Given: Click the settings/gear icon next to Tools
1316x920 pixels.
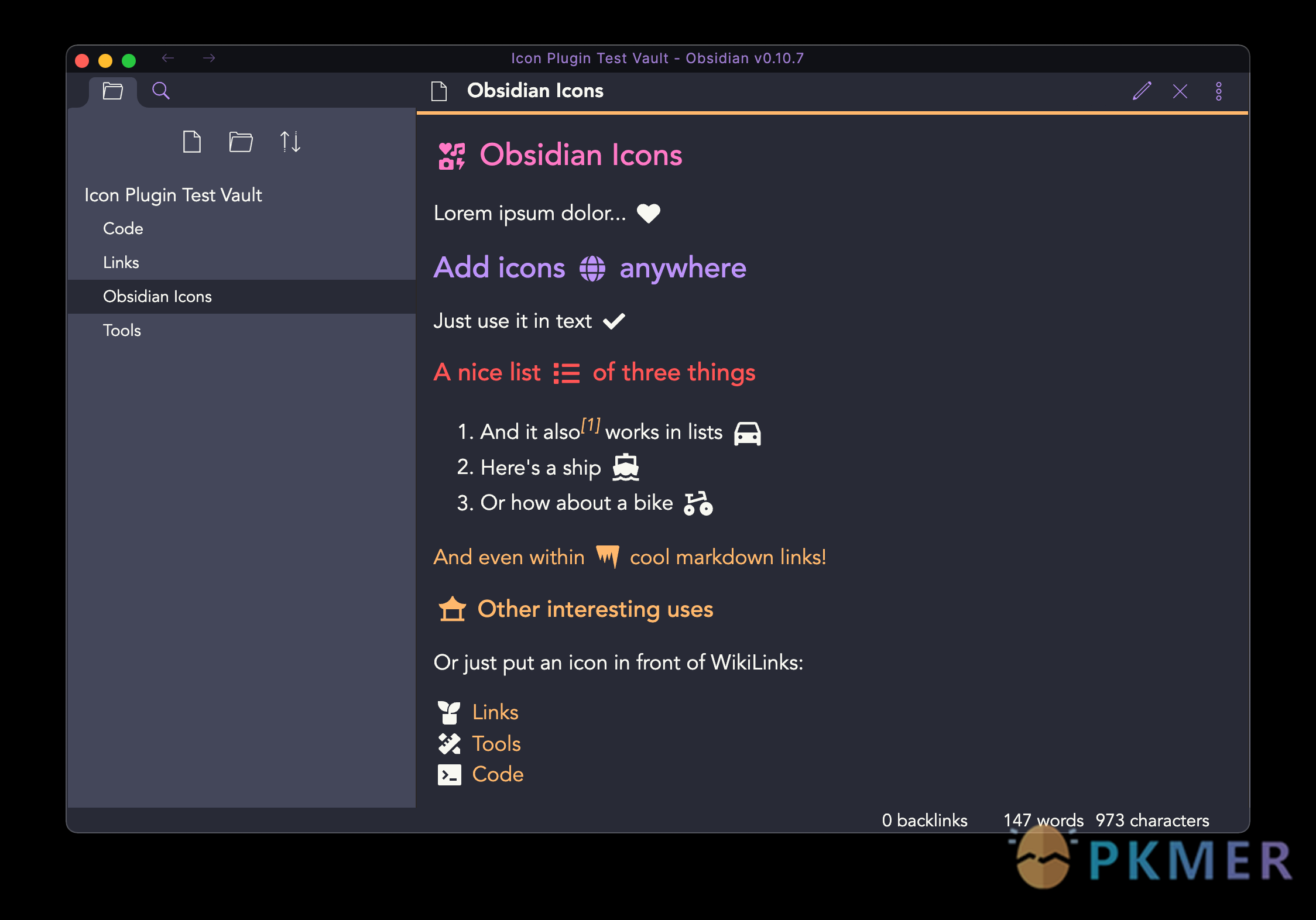Looking at the screenshot, I should pyautogui.click(x=449, y=743).
